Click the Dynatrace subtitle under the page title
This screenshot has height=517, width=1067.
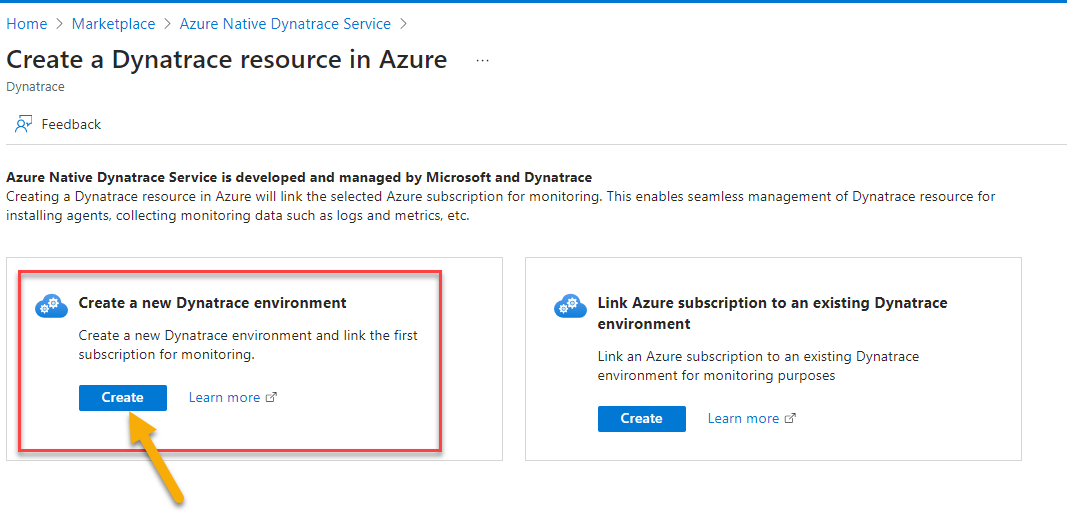tap(35, 87)
